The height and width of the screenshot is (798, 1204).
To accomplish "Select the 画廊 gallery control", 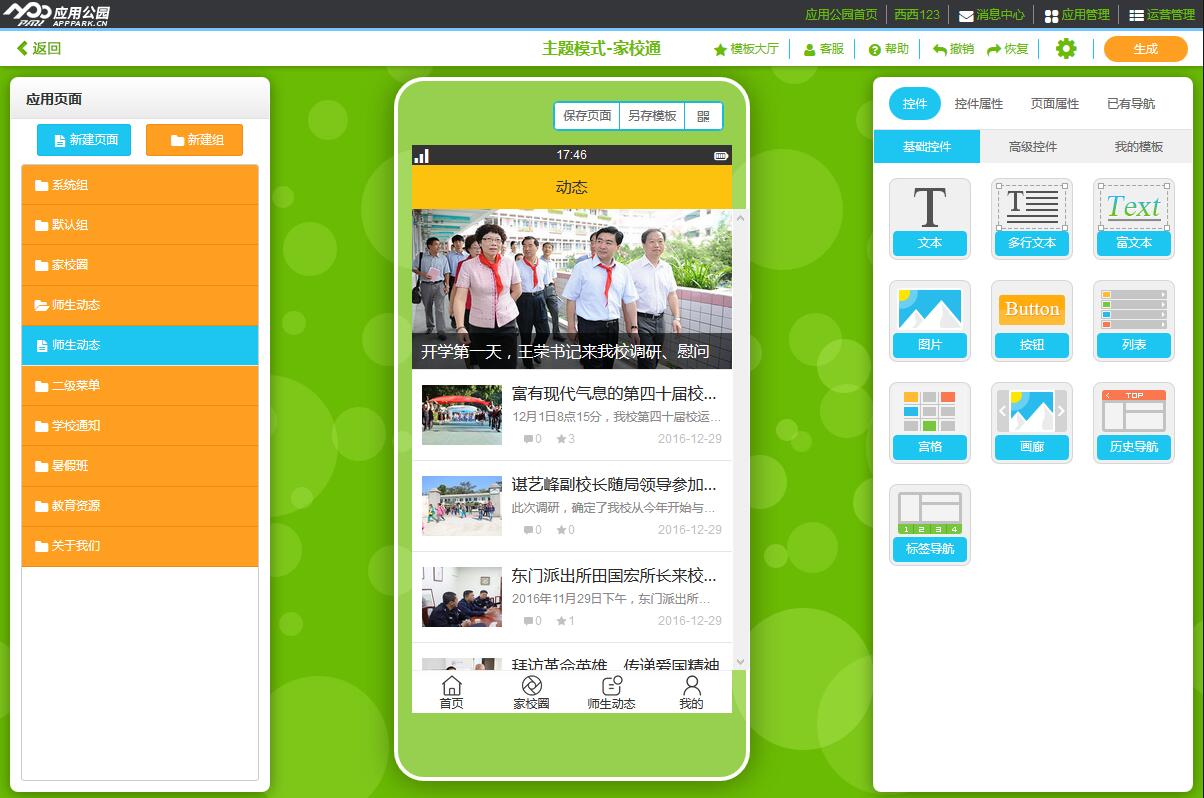I will pos(1031,422).
